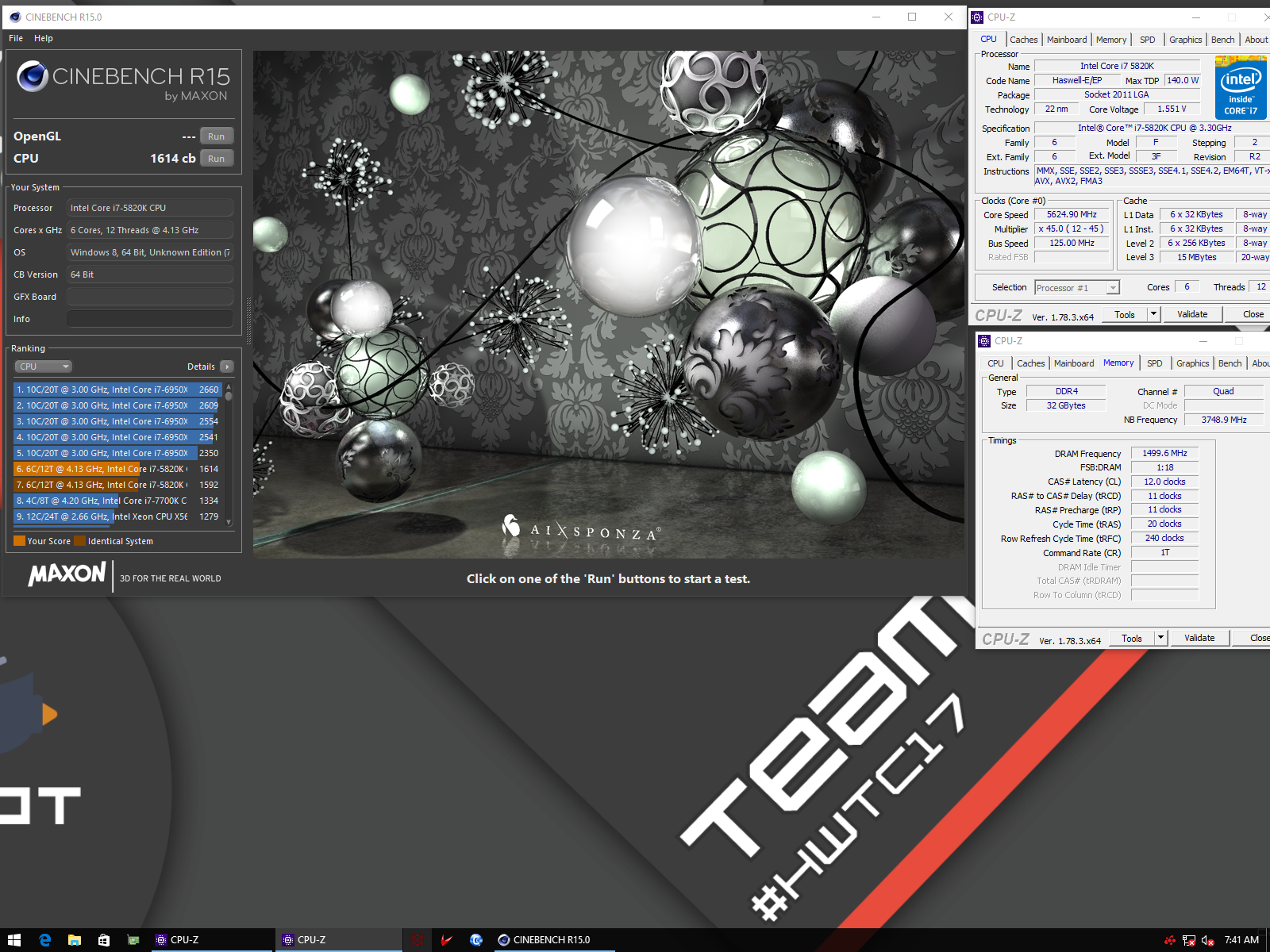Click Validate in the CPU-Z Memory window
Viewport: 1270px width, 952px height.
coord(1199,638)
